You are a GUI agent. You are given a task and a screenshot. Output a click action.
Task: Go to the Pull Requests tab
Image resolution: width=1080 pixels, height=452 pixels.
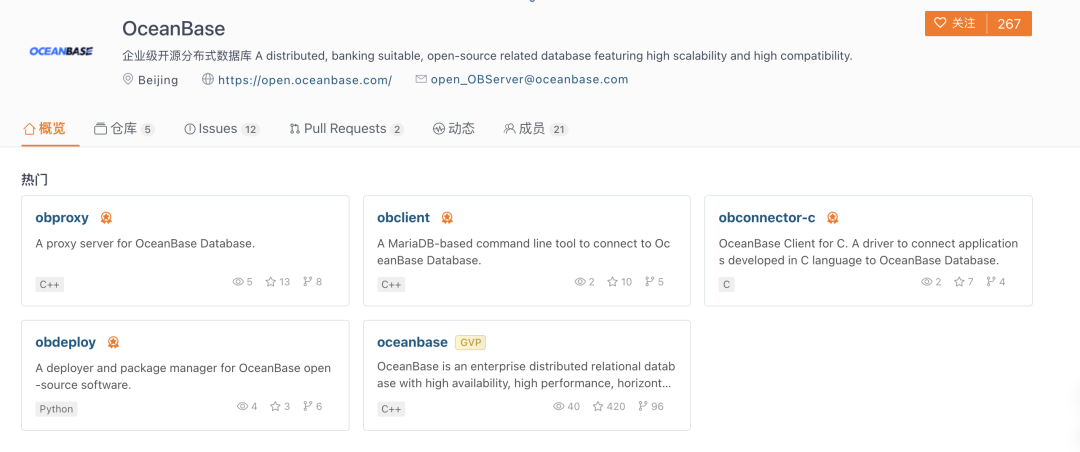coord(346,129)
